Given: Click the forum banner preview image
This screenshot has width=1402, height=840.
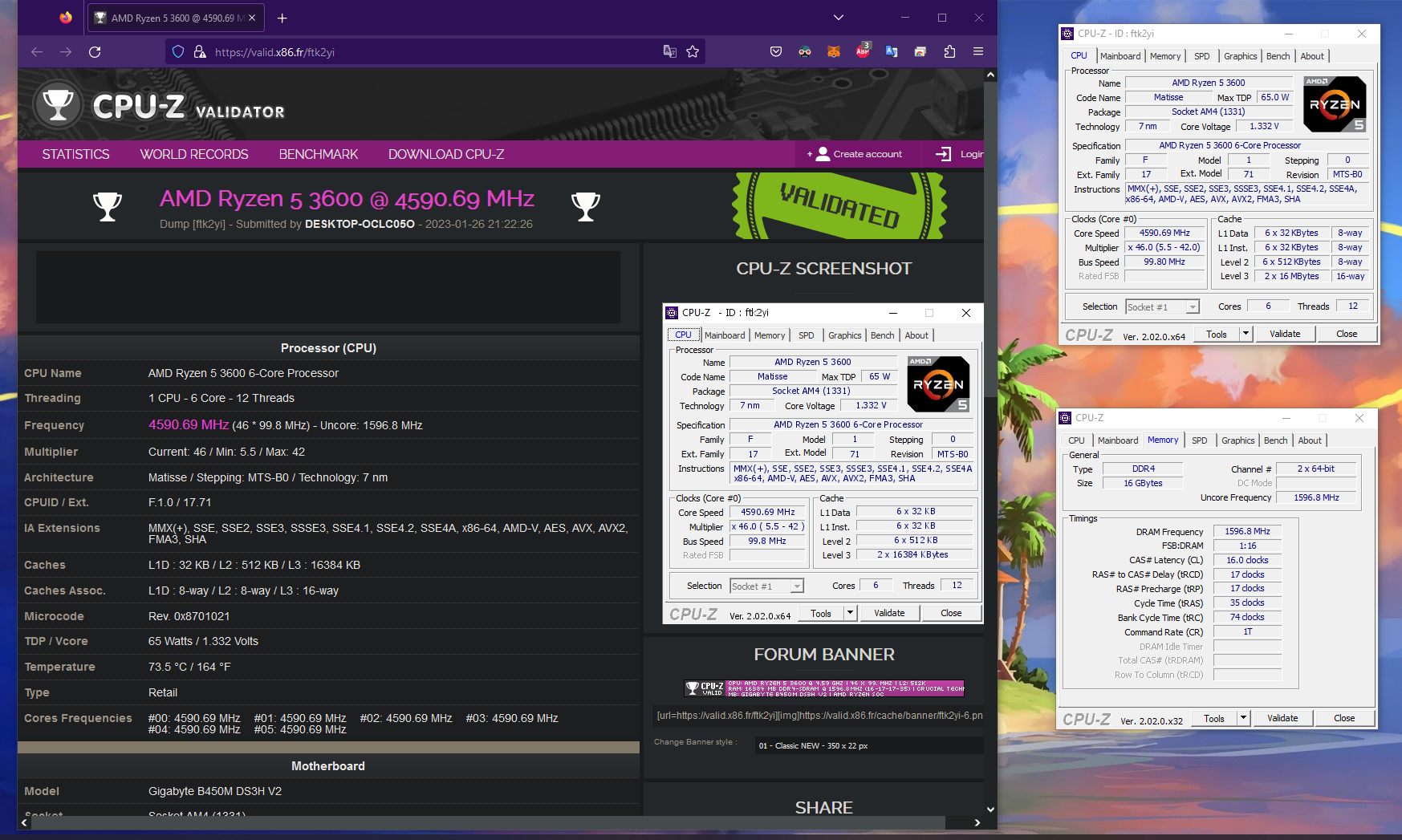Looking at the screenshot, I should (824, 688).
